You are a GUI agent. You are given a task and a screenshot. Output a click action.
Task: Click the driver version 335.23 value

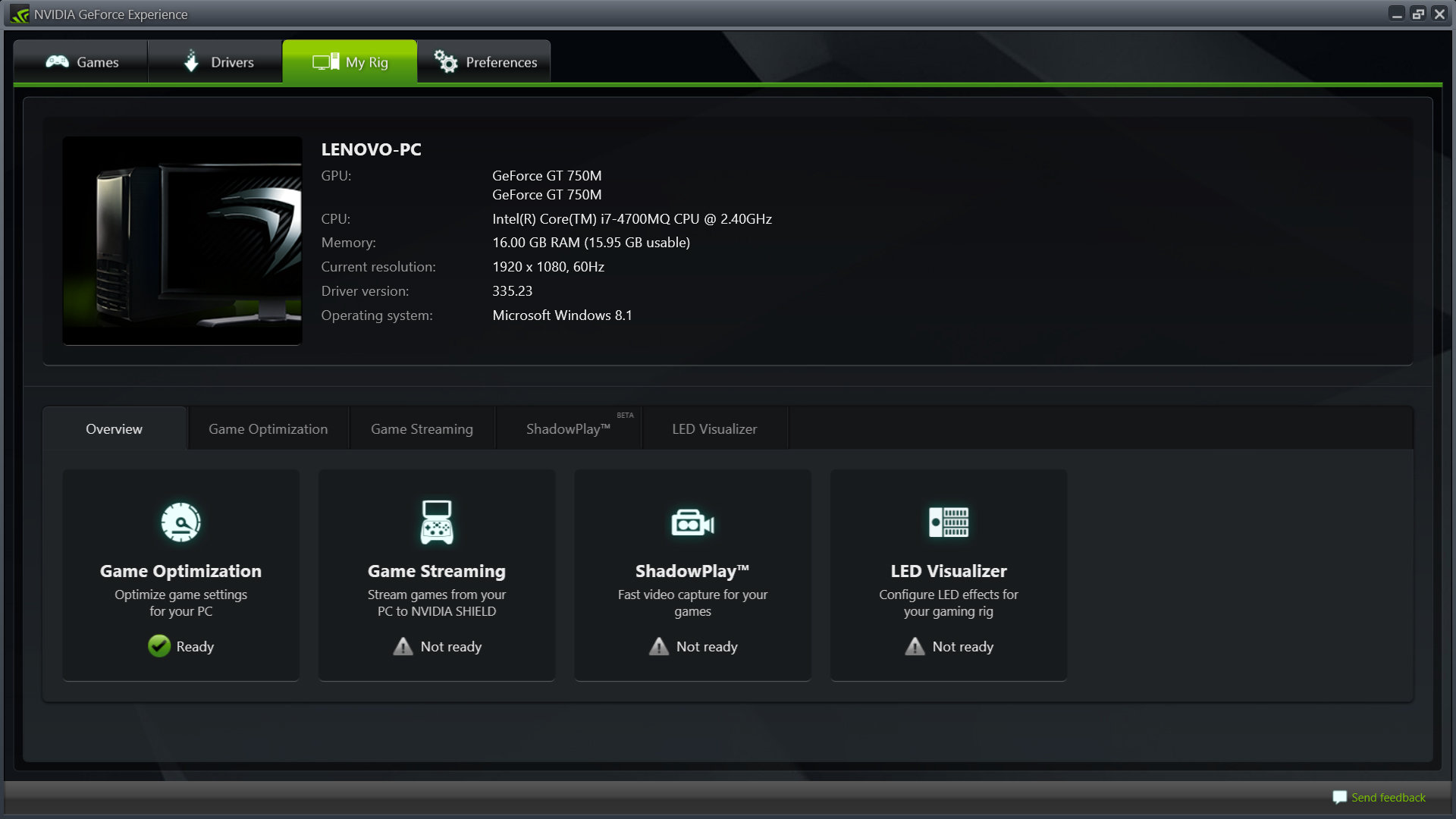tap(512, 291)
